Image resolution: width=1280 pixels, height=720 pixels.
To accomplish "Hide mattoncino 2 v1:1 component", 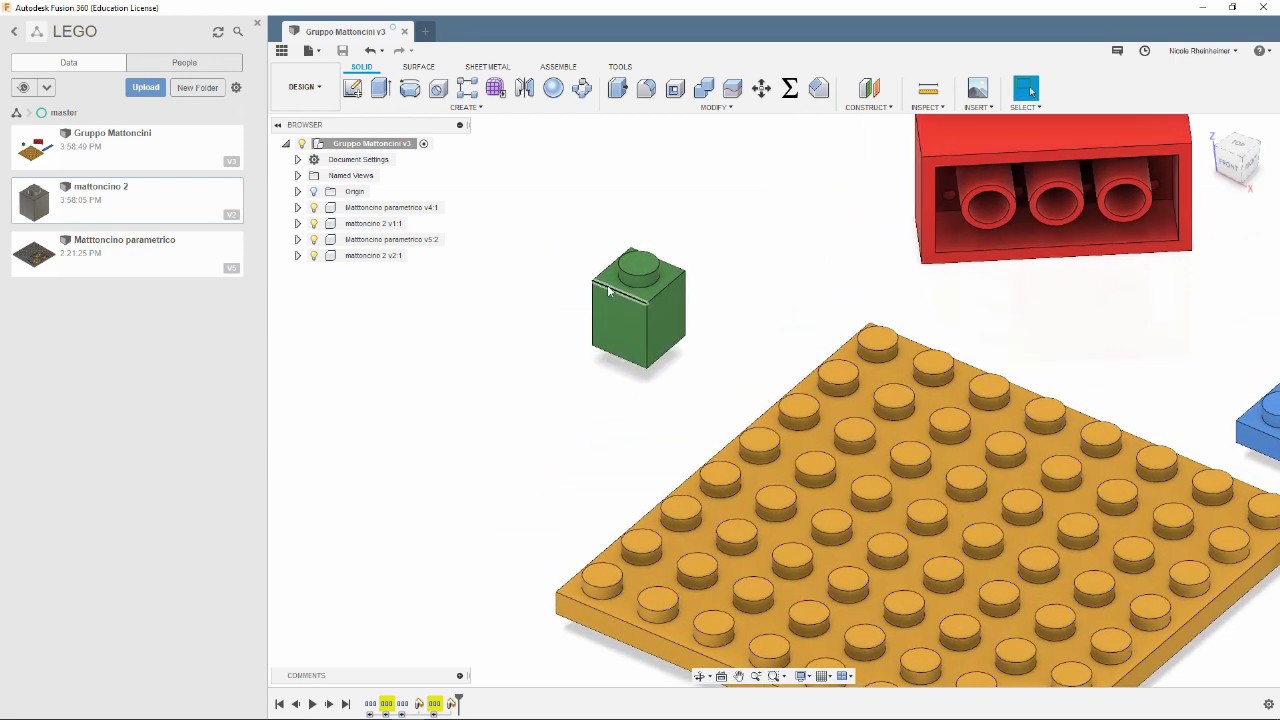I will [x=314, y=223].
